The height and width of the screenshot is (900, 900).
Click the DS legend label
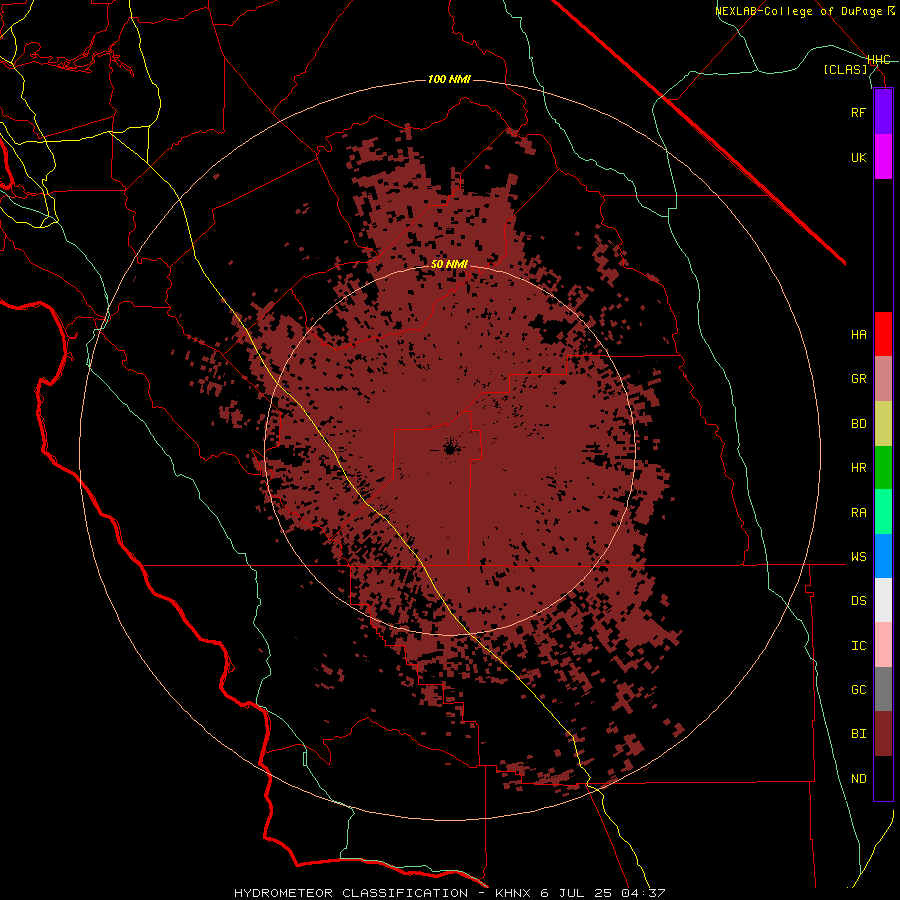click(x=858, y=601)
